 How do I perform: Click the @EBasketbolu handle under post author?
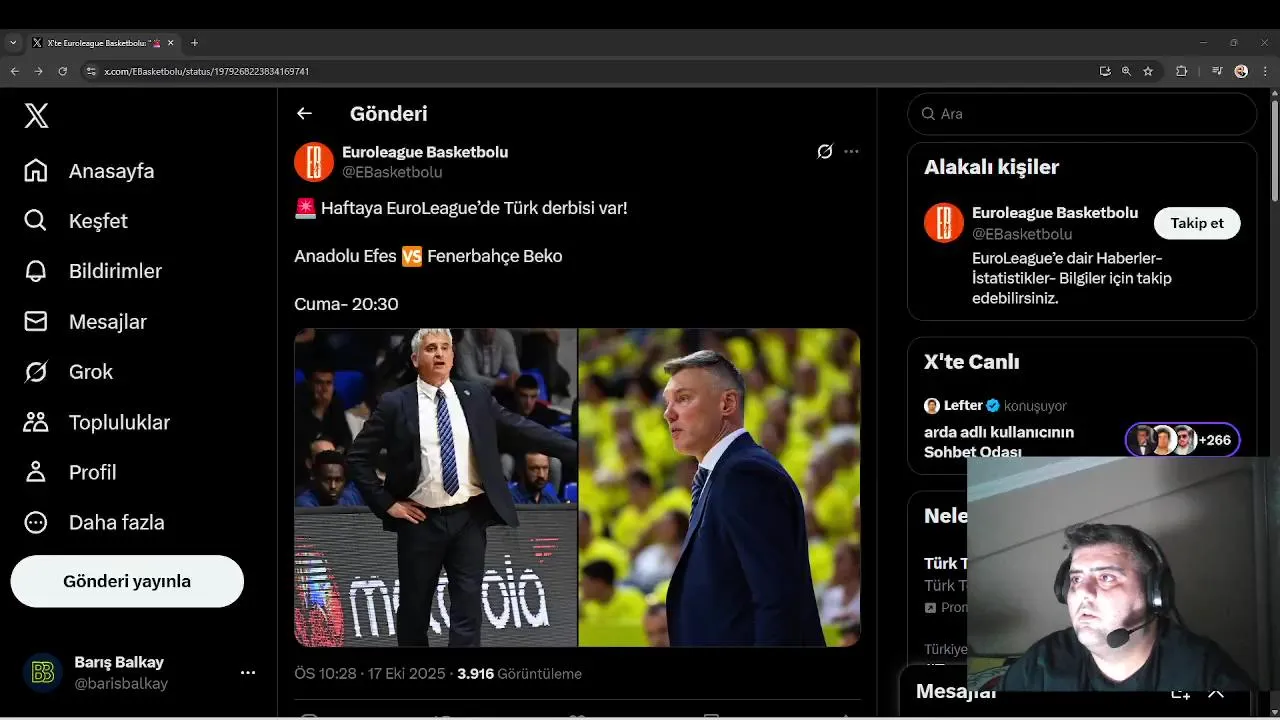[392, 172]
